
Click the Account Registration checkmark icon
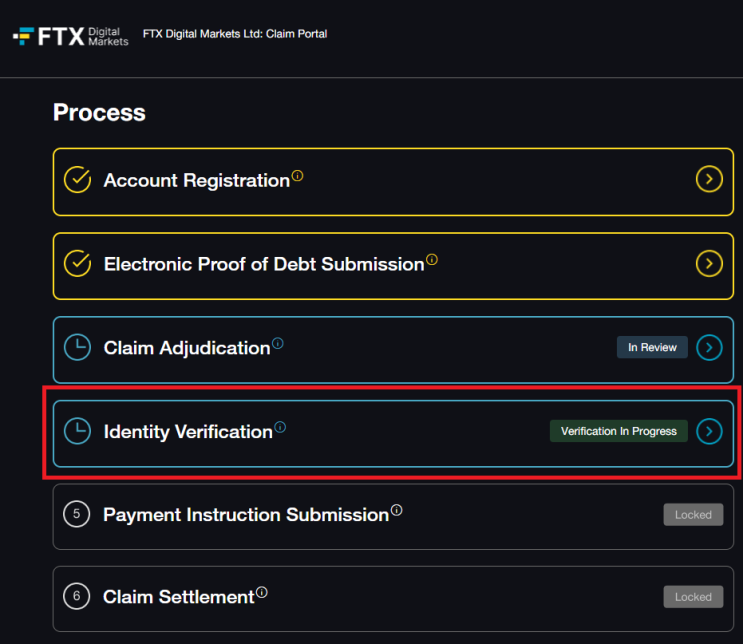click(77, 180)
